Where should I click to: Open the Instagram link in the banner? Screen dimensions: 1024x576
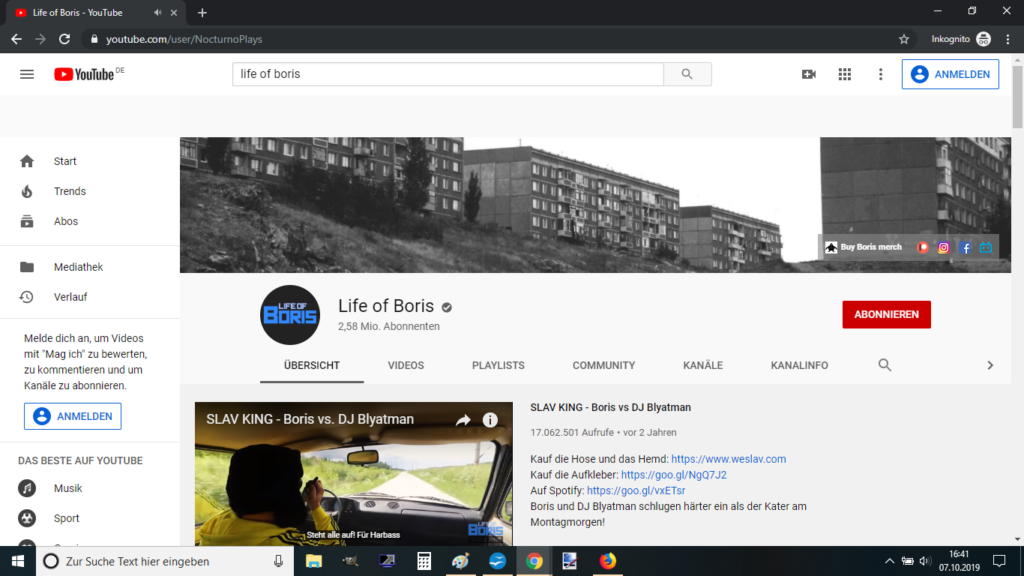943,248
